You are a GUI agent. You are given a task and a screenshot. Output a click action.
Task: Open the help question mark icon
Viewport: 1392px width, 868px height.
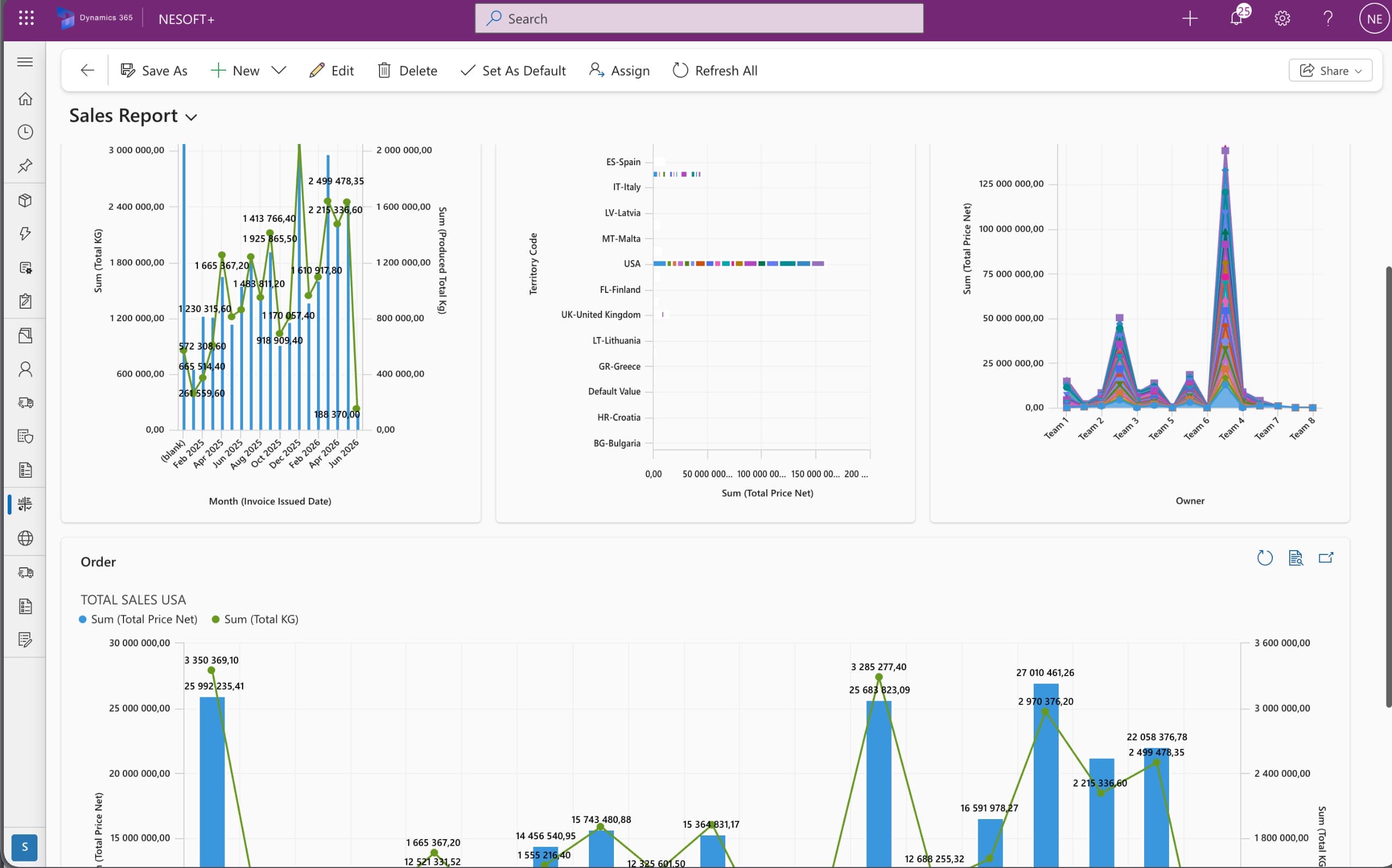(x=1328, y=19)
